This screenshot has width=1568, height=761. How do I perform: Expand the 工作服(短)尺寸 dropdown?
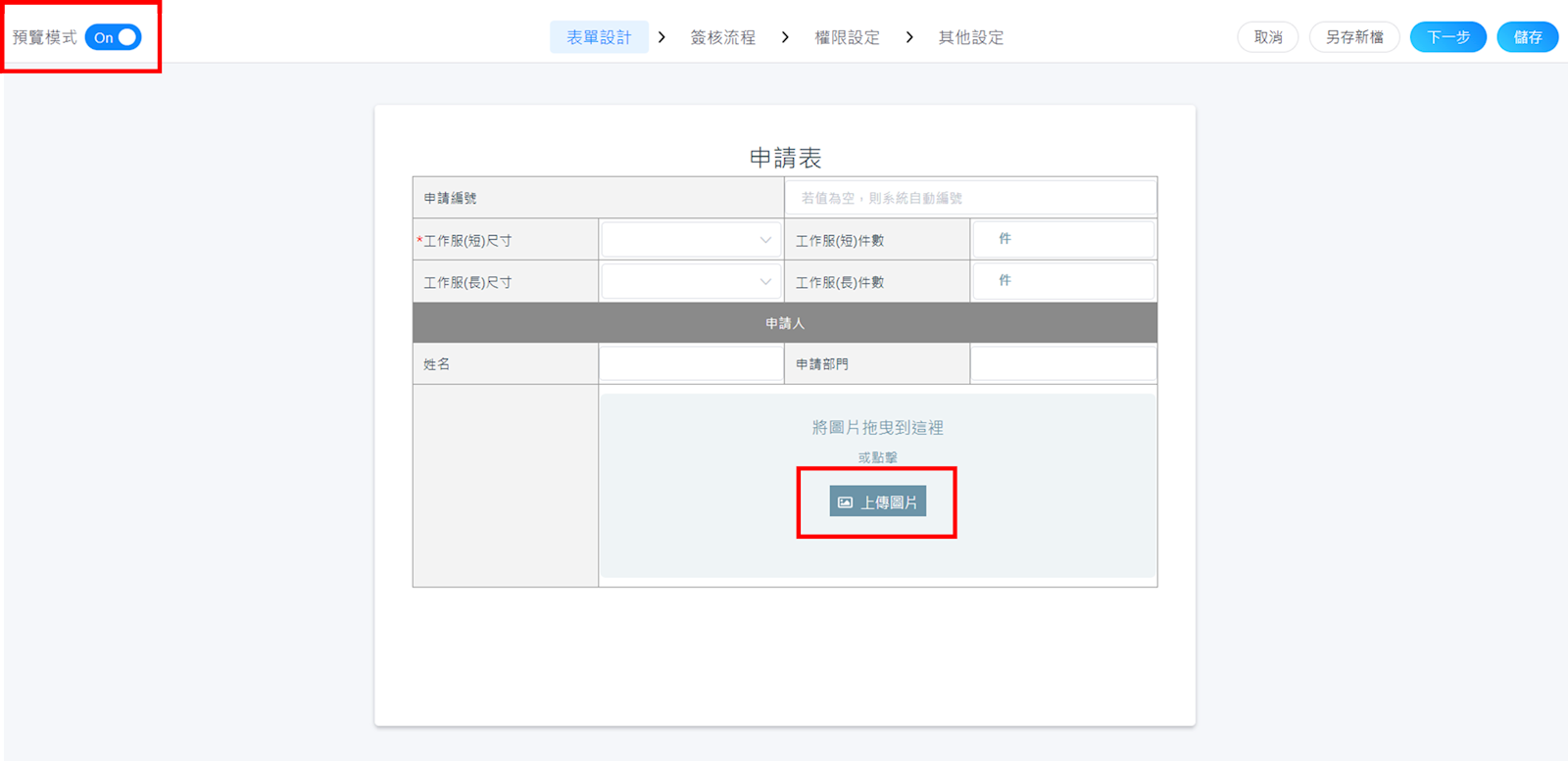691,240
